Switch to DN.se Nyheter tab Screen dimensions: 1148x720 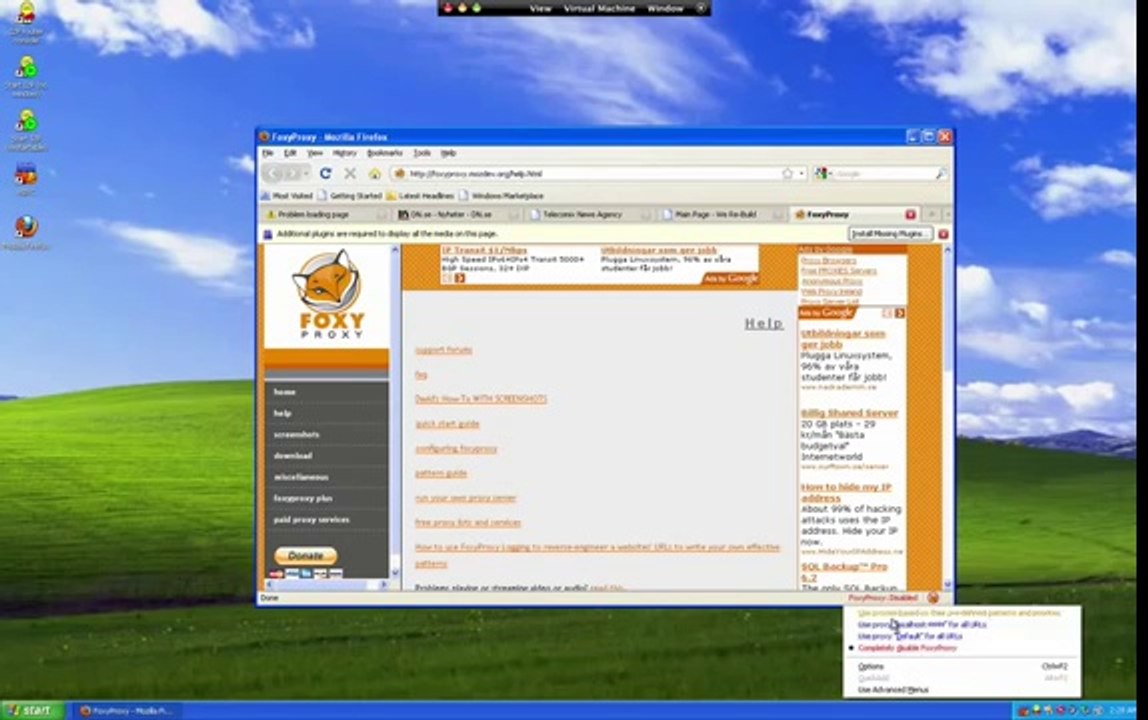point(456,215)
